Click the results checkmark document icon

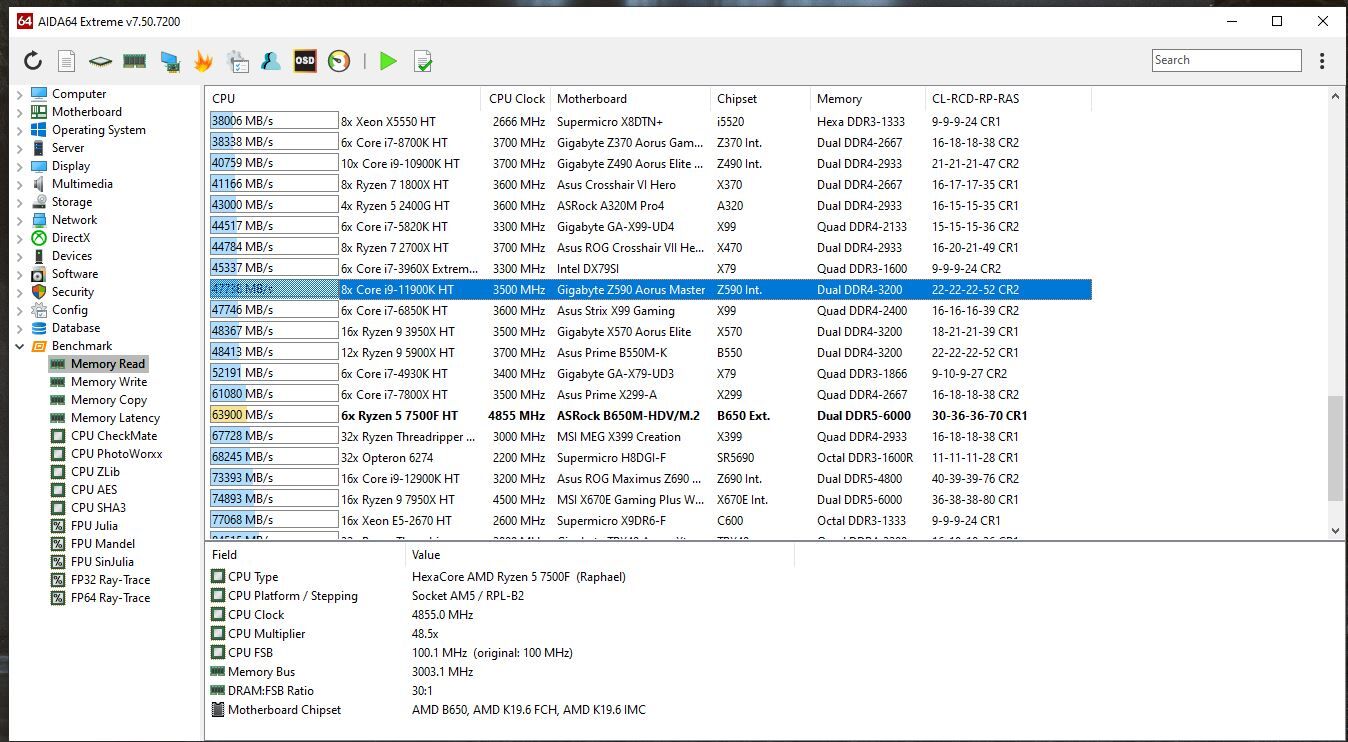423,62
